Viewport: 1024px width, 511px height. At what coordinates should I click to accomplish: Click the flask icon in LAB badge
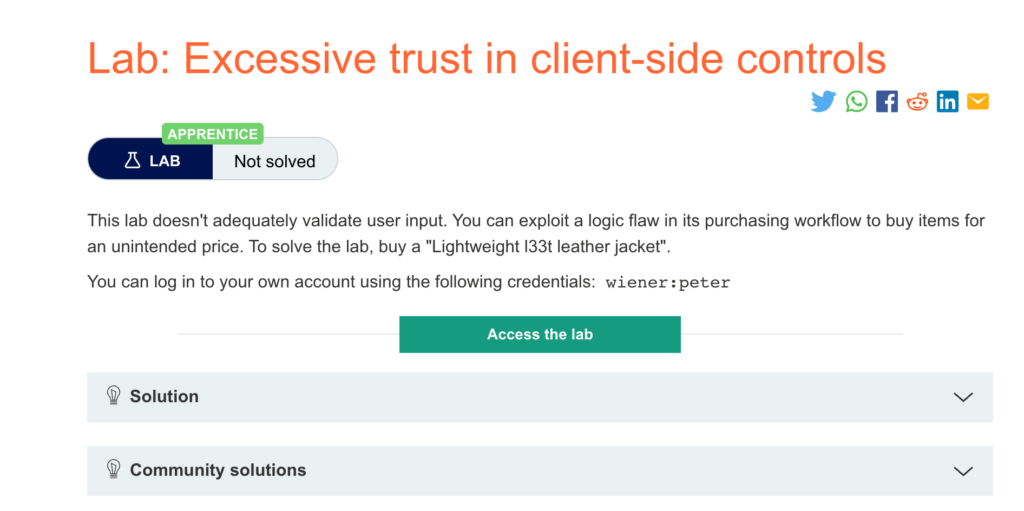(x=133, y=161)
